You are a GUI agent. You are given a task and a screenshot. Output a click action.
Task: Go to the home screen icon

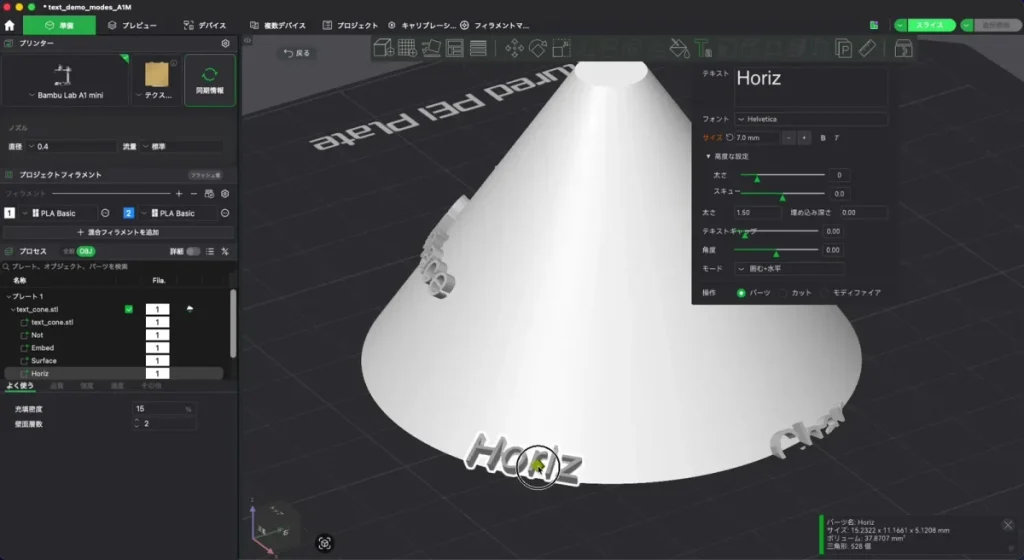(x=9, y=25)
